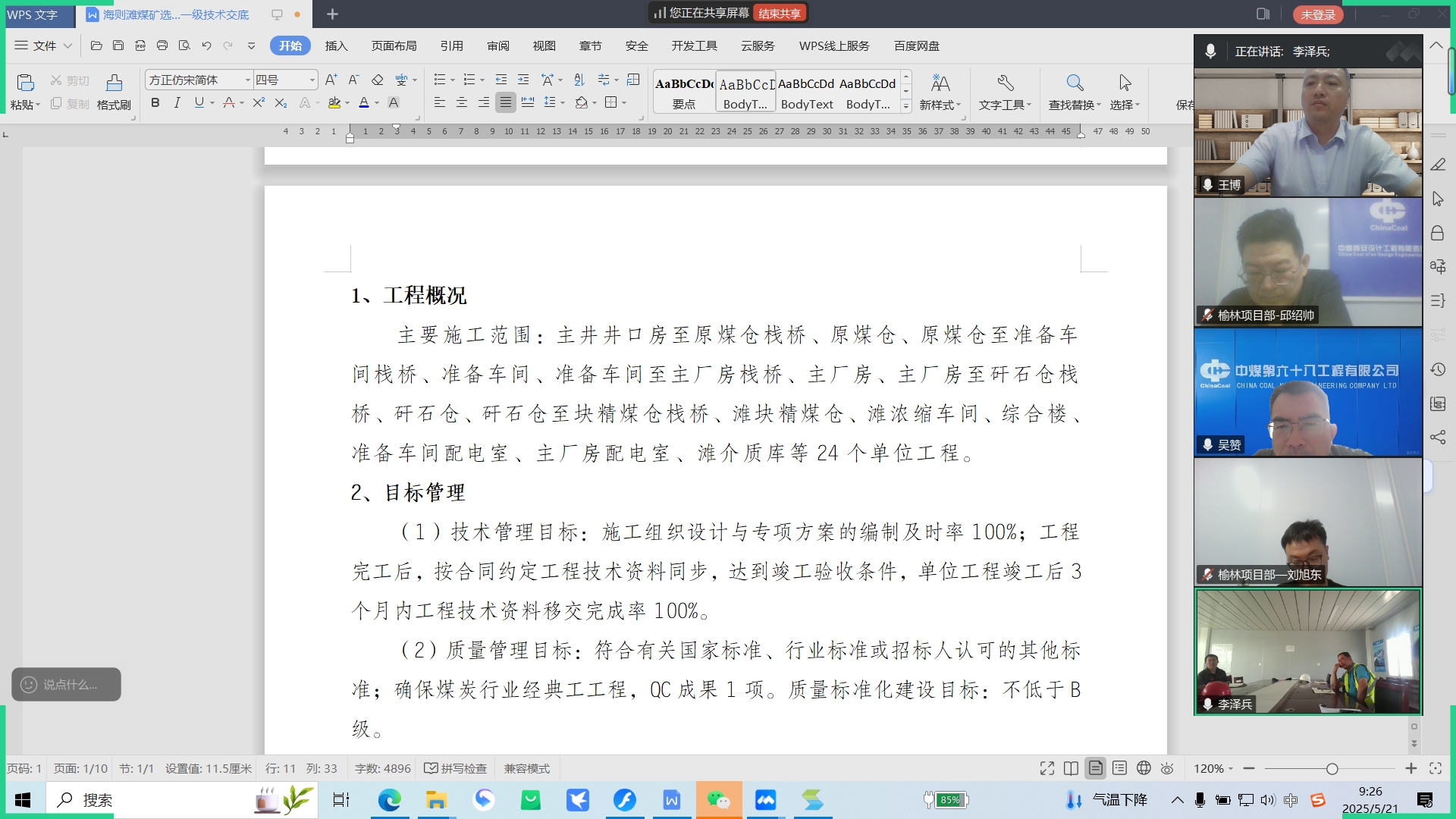Click the clear formatting eraser icon
The height and width of the screenshot is (819, 1456).
click(x=377, y=80)
